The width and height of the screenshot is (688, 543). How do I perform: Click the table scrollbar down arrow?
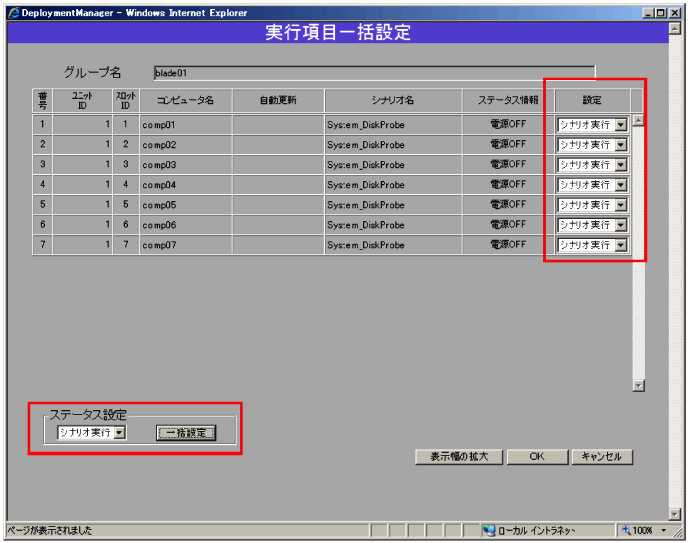point(638,386)
